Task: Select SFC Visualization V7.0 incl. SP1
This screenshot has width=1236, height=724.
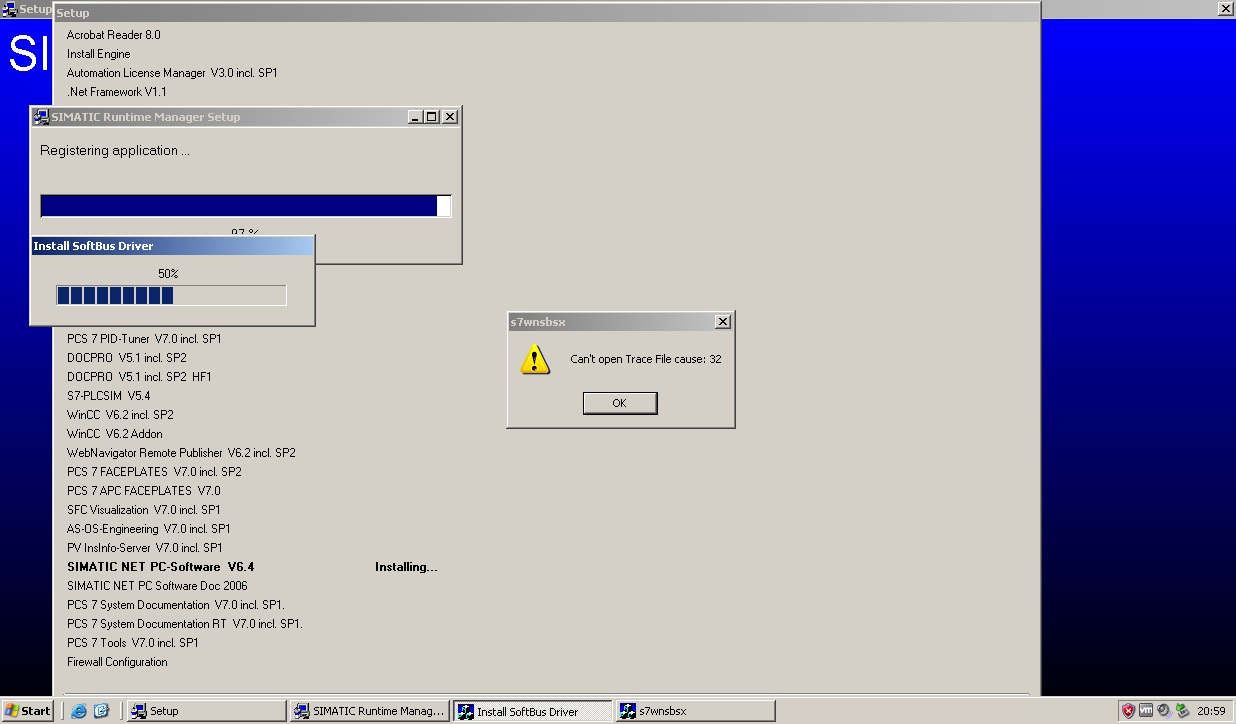Action: [144, 510]
